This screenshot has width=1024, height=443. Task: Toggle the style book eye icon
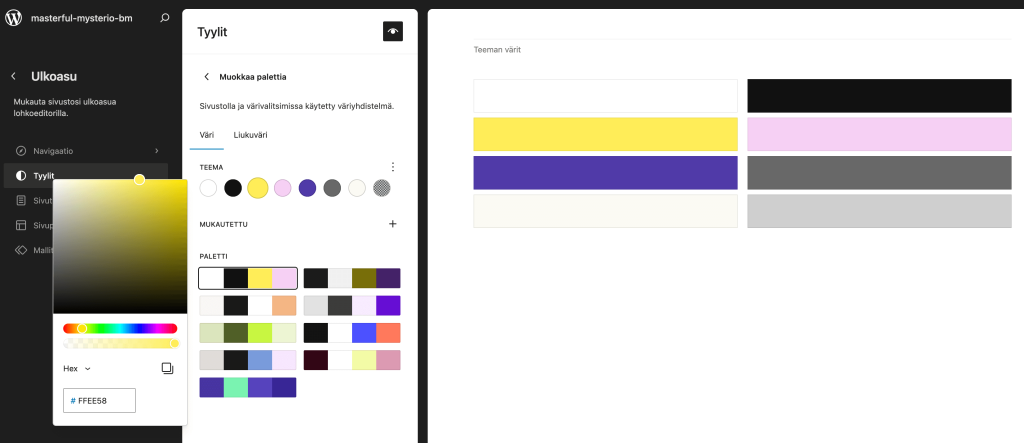pyautogui.click(x=392, y=31)
